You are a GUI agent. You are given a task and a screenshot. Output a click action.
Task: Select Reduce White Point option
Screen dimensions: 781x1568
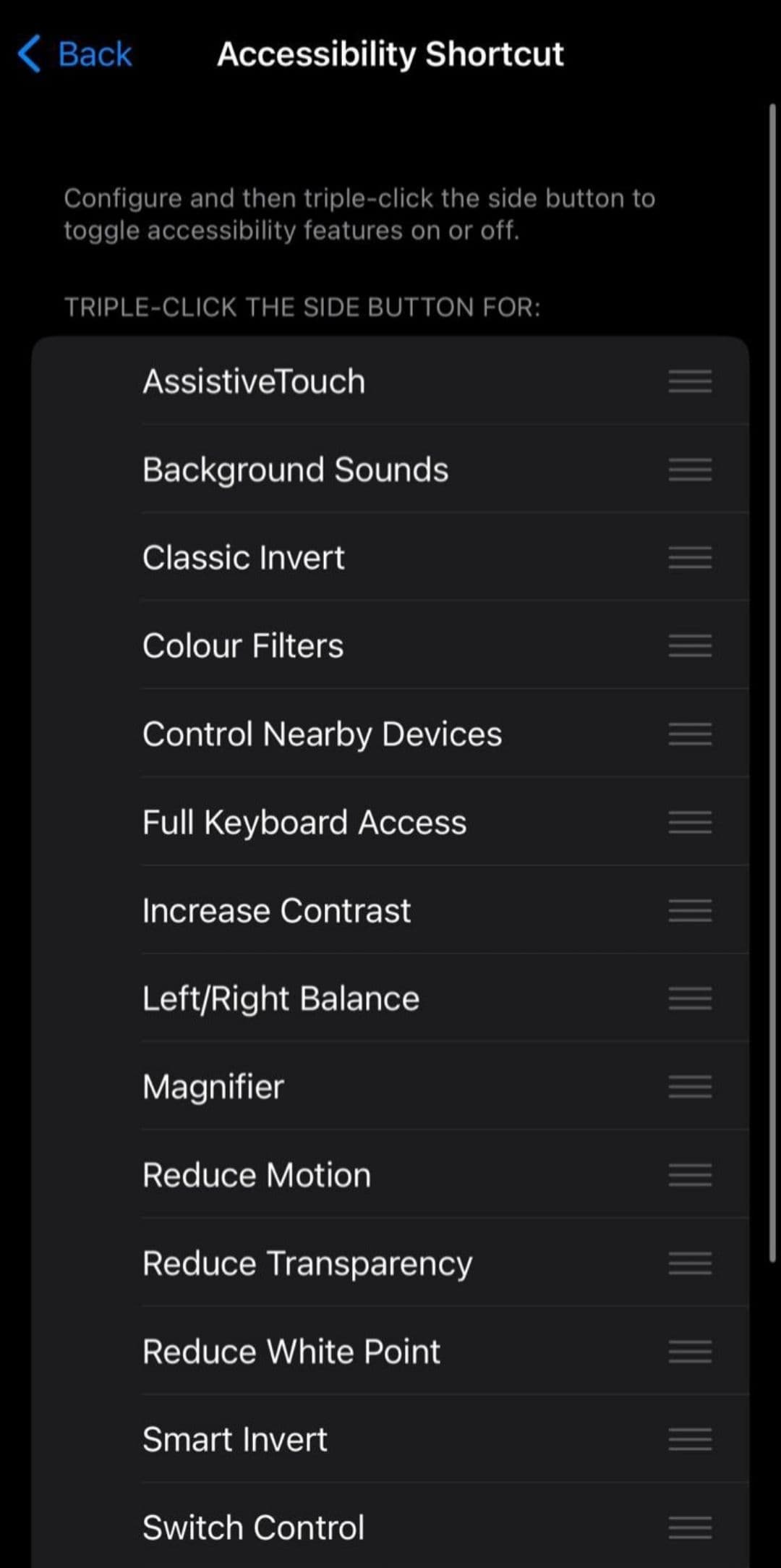(x=291, y=1351)
